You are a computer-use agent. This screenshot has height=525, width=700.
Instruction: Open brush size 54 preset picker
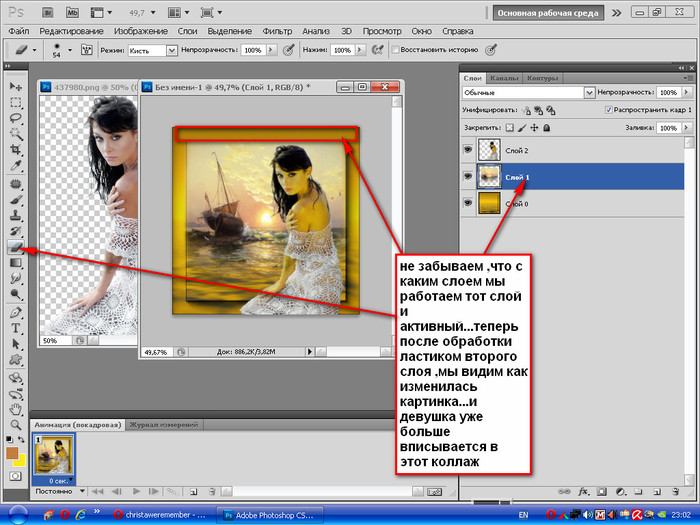[70, 50]
